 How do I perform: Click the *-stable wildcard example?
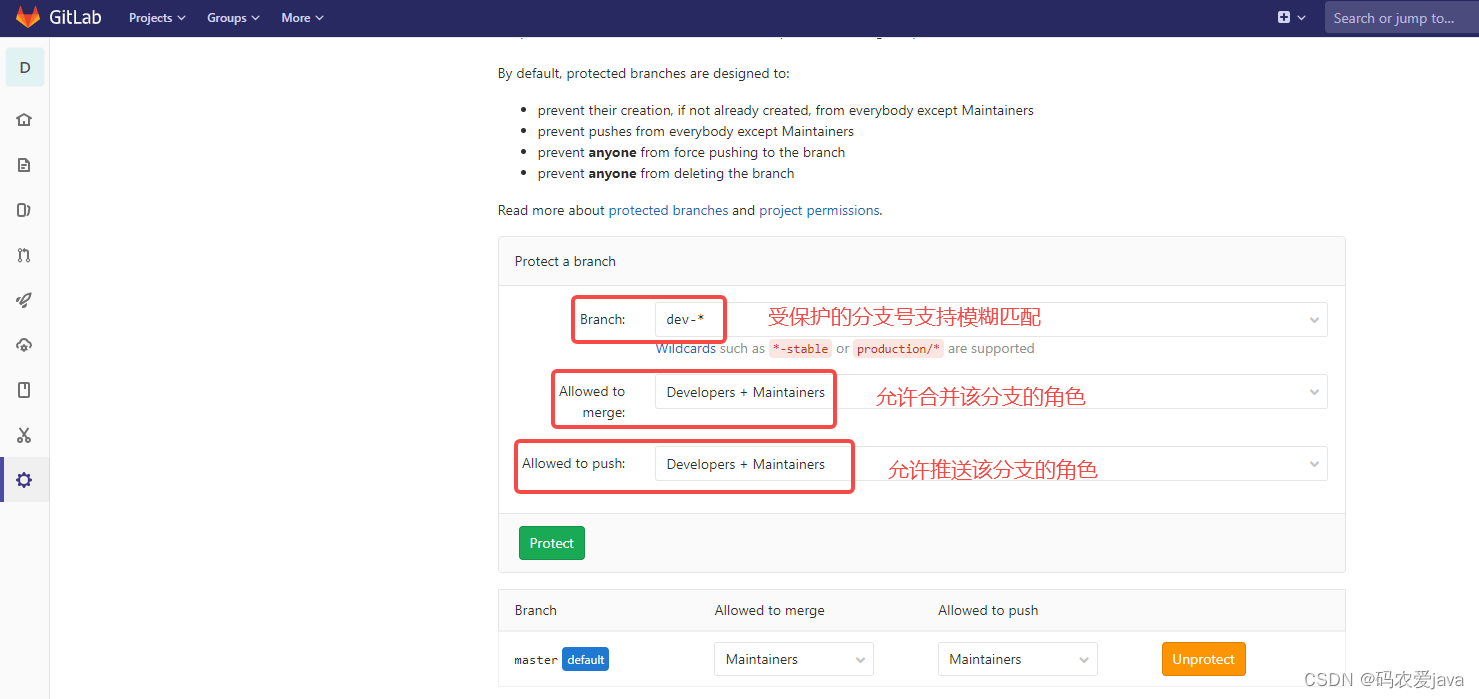(x=800, y=348)
